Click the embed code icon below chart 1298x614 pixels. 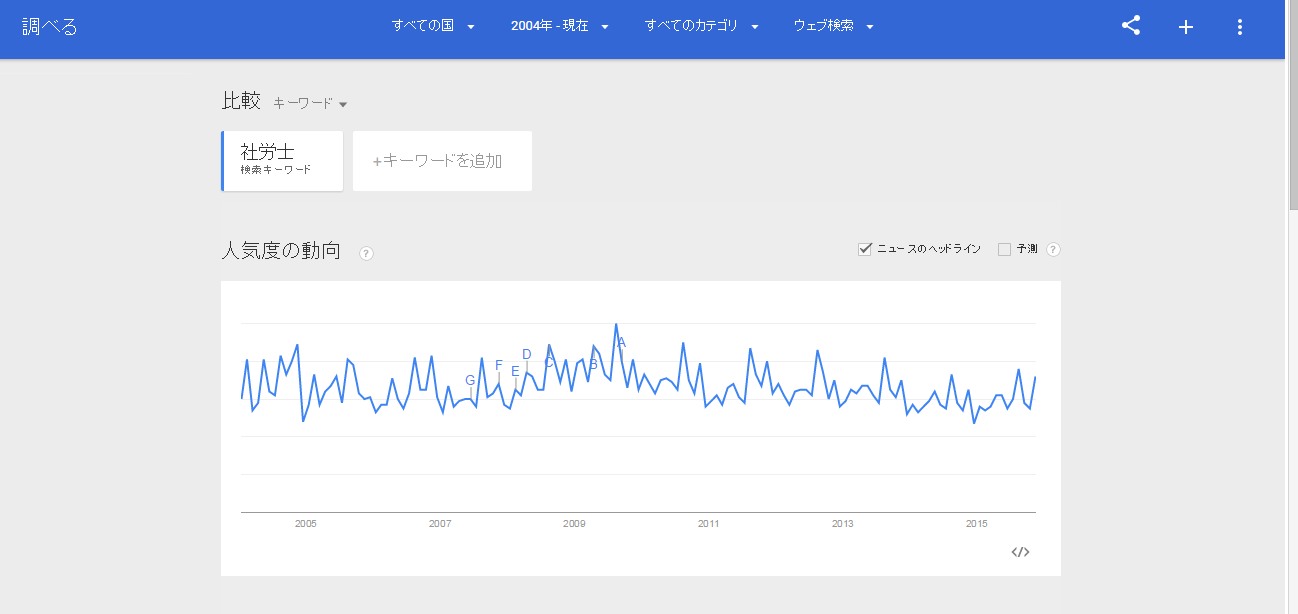click(1020, 551)
